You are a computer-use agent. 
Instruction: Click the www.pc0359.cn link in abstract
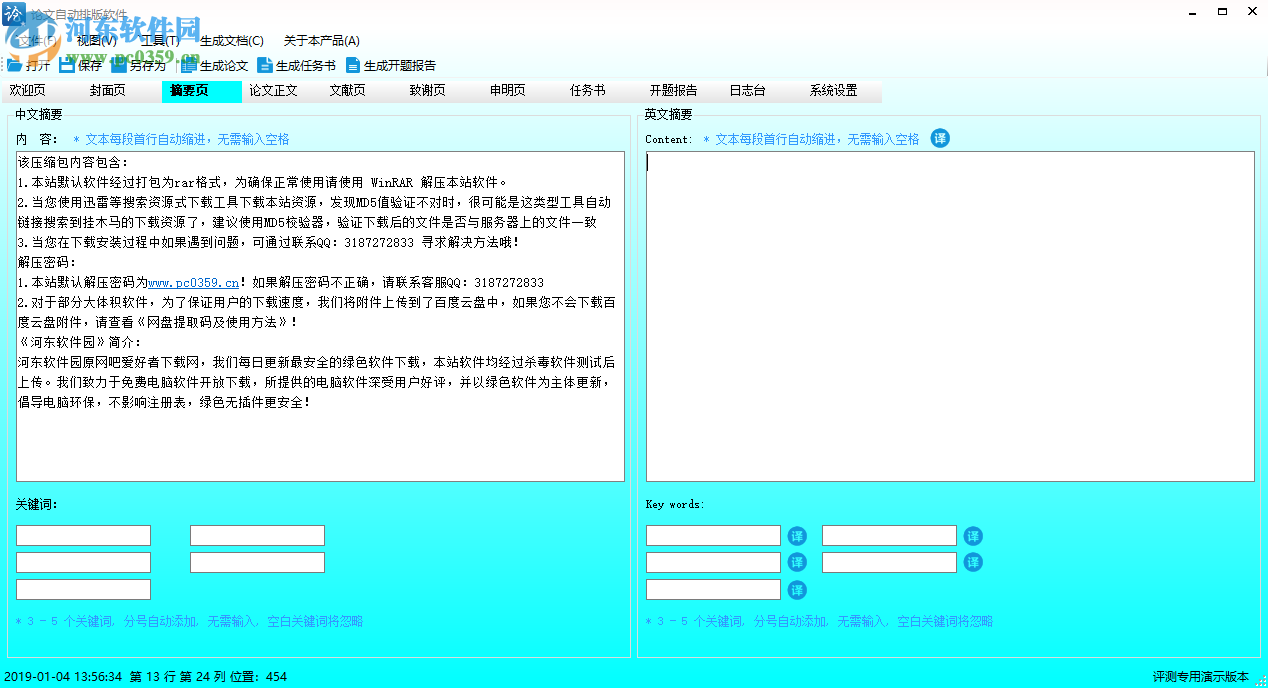[193, 283]
